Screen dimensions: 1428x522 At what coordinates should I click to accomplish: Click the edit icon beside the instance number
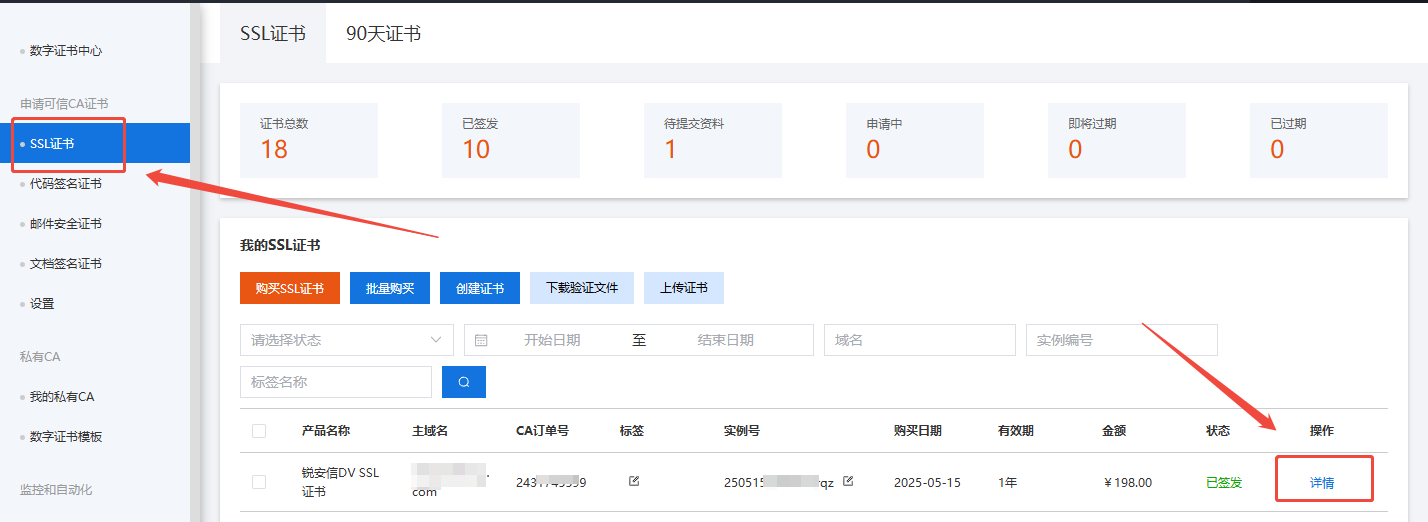[848, 481]
